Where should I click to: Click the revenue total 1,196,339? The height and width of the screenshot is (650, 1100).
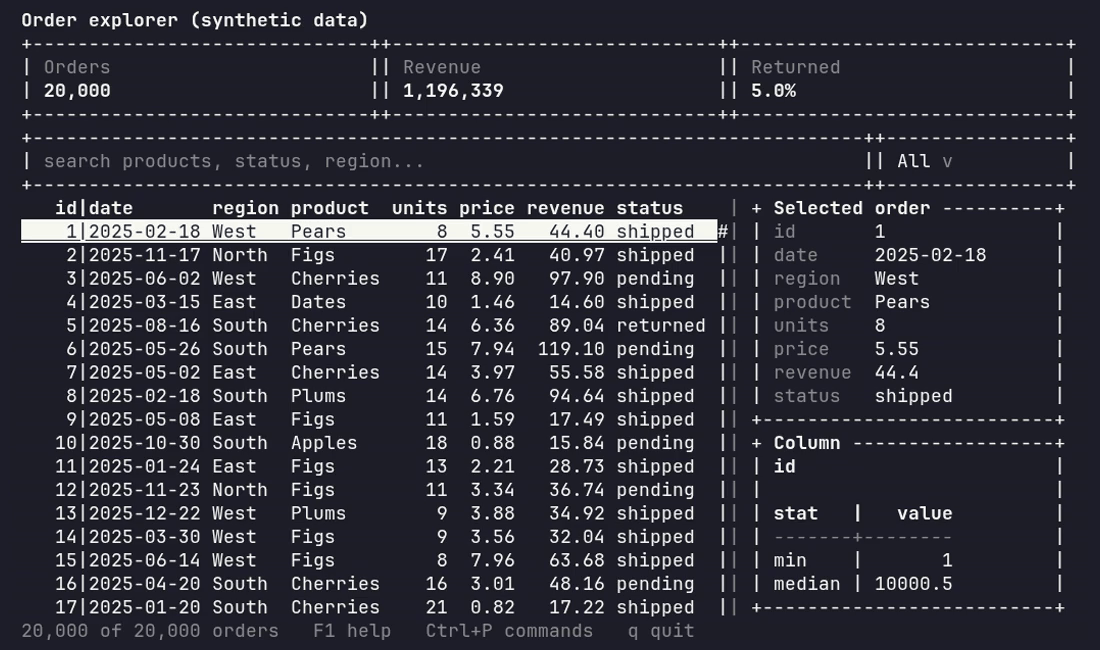453,91
